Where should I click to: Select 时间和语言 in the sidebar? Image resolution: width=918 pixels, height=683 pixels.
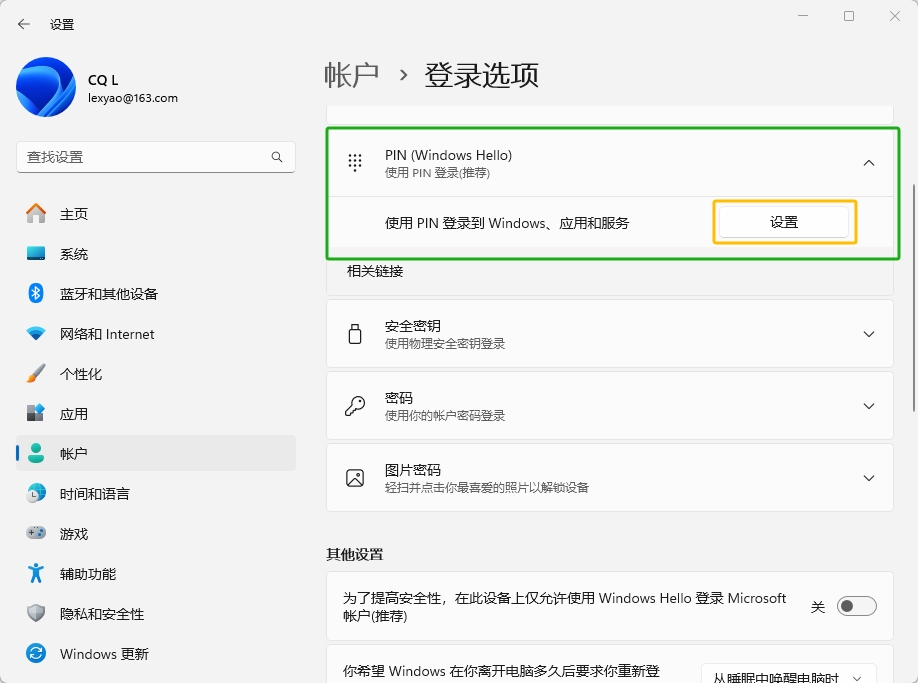(x=94, y=494)
